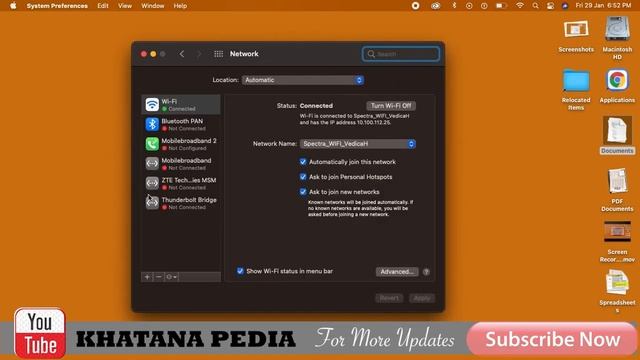The width and height of the screenshot is (640, 360).
Task: Open Spotlight search in menu bar
Action: click(535, 6)
